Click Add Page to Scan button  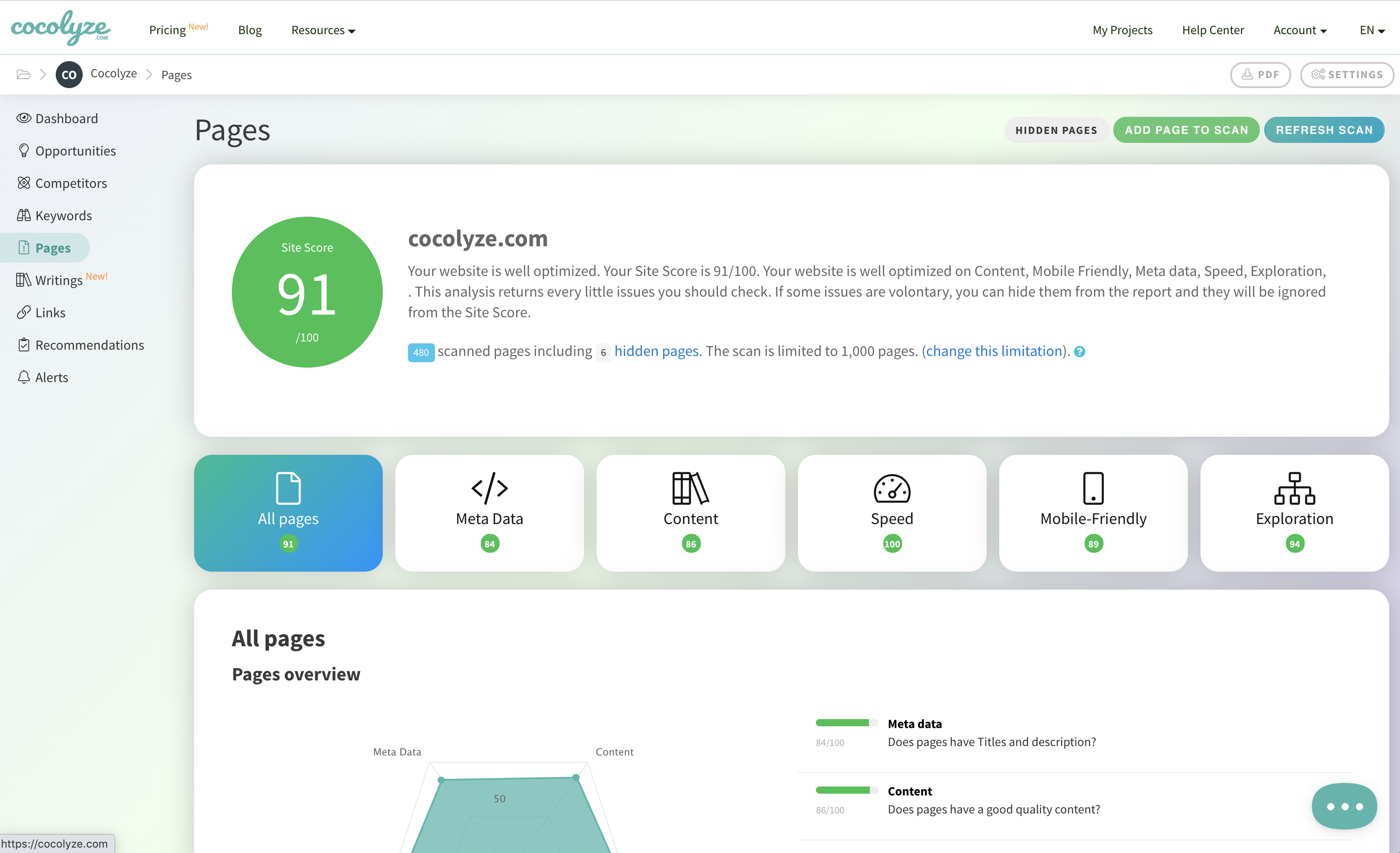[1186, 130]
